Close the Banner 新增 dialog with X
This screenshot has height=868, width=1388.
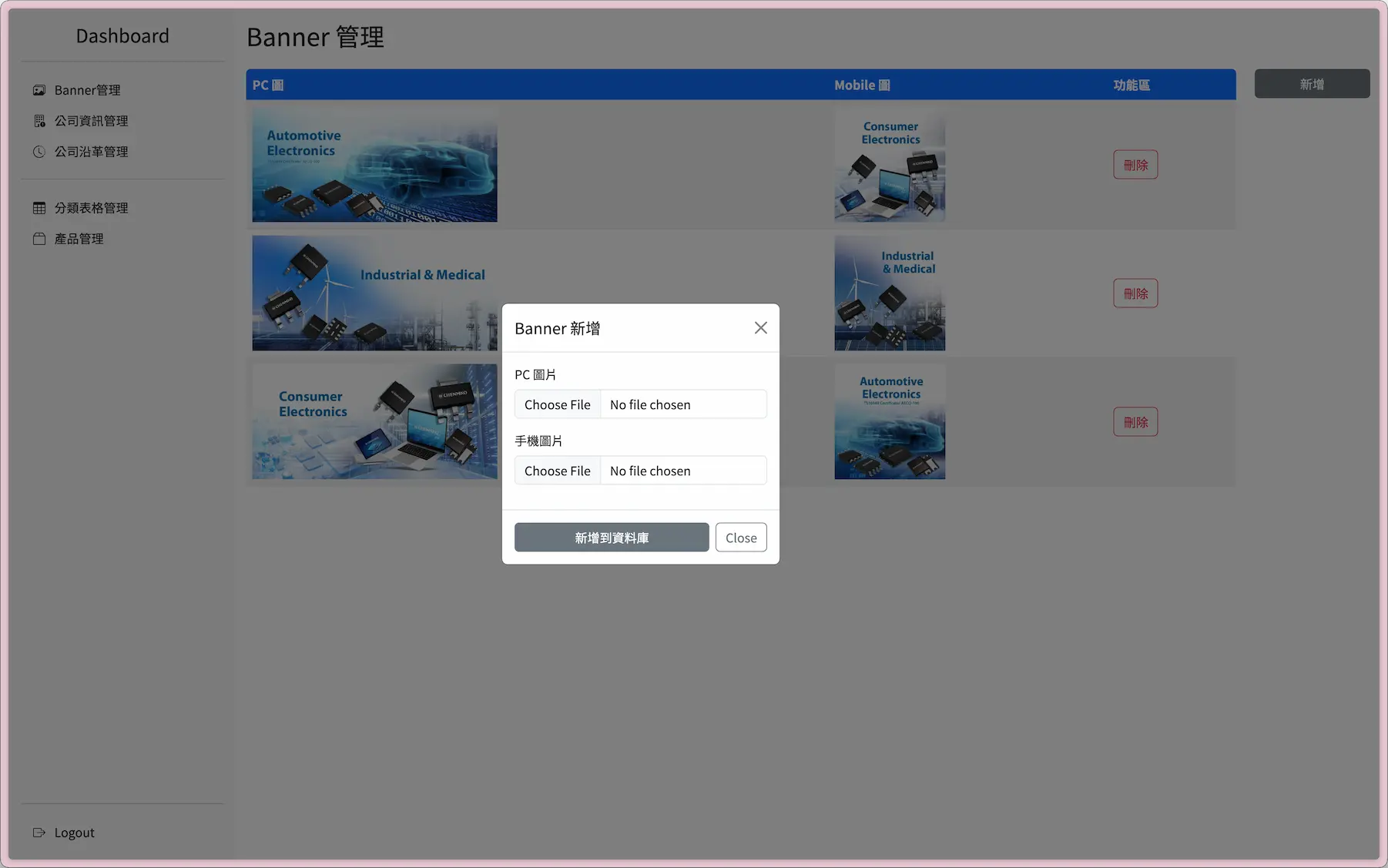(760, 328)
